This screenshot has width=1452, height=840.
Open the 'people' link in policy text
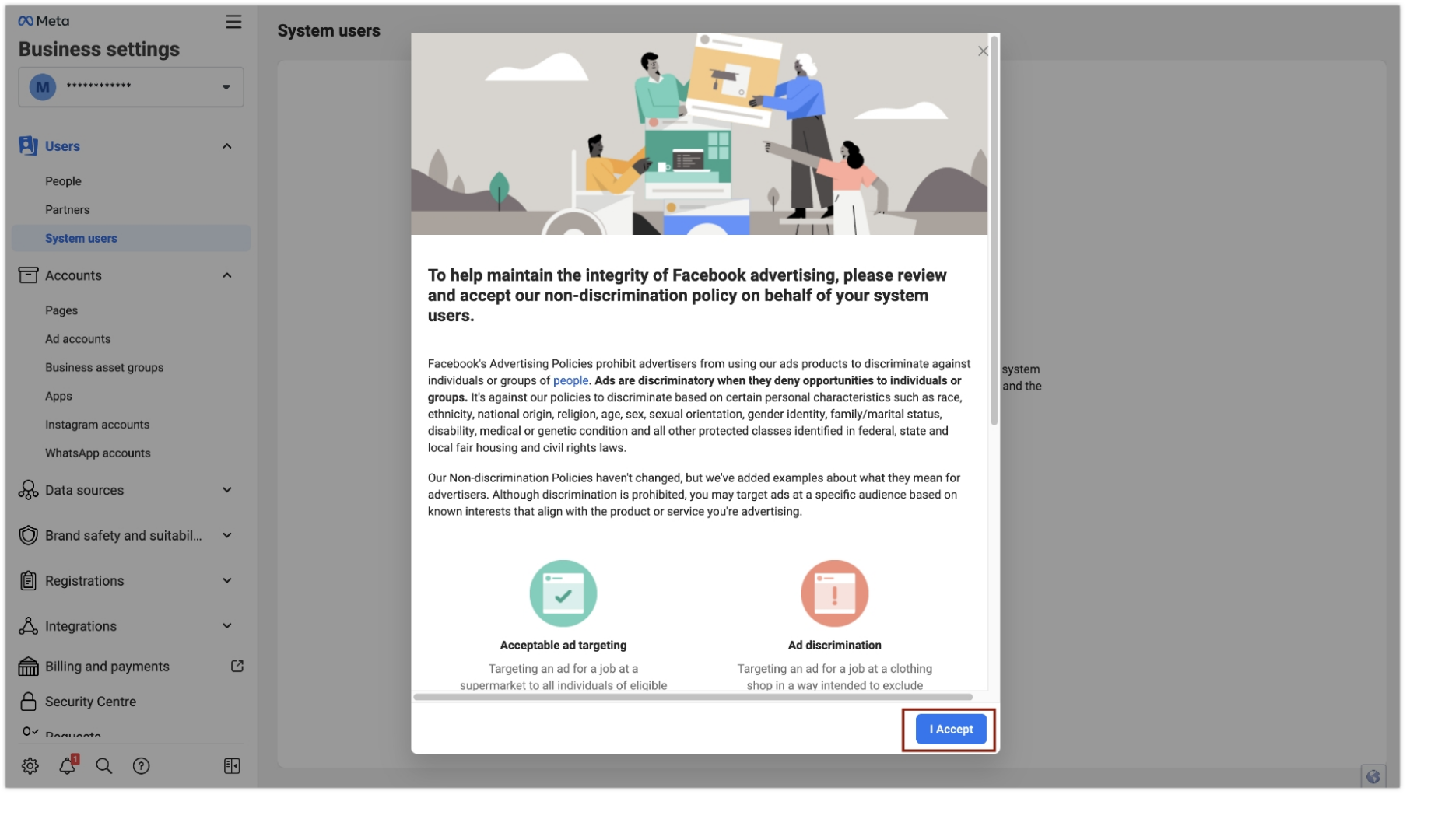[570, 380]
